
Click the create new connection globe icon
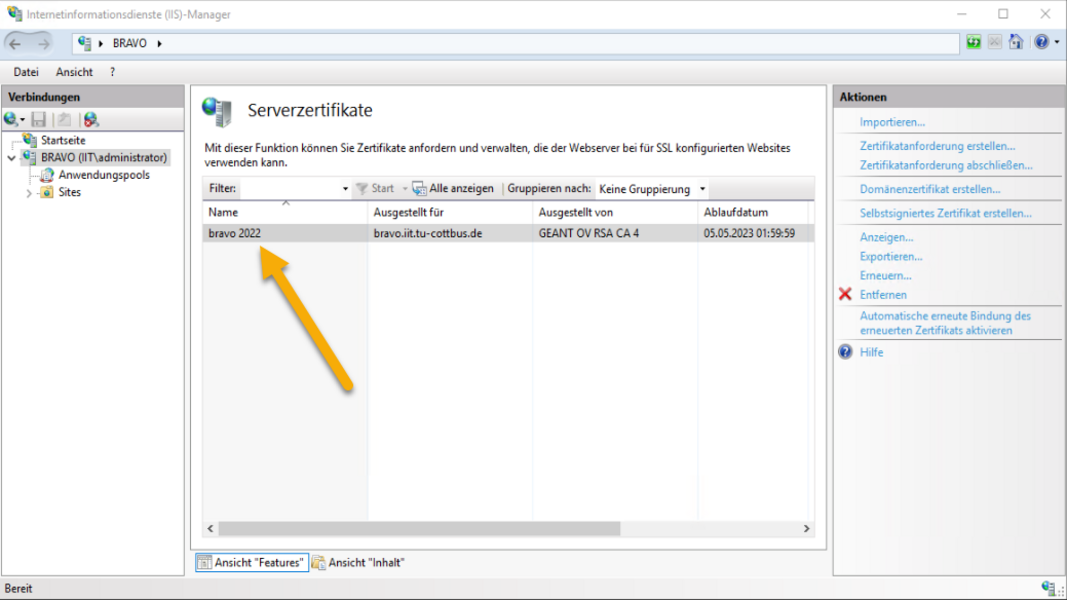(x=11, y=119)
